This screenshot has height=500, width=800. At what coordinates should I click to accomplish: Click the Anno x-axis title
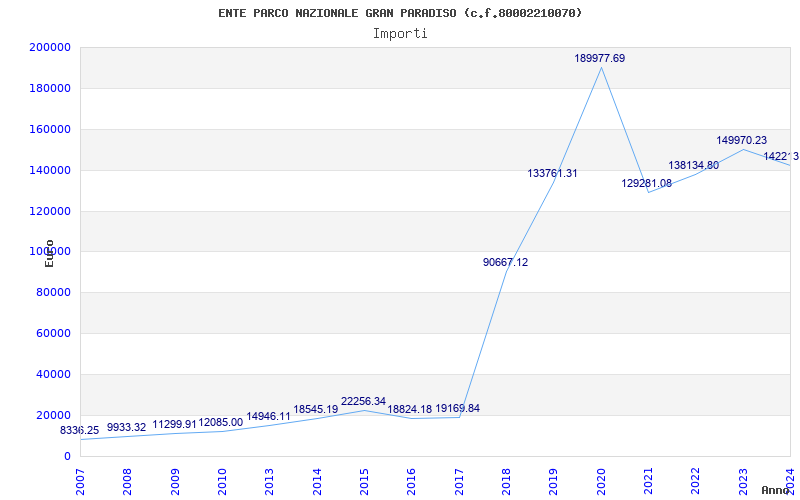(x=775, y=490)
